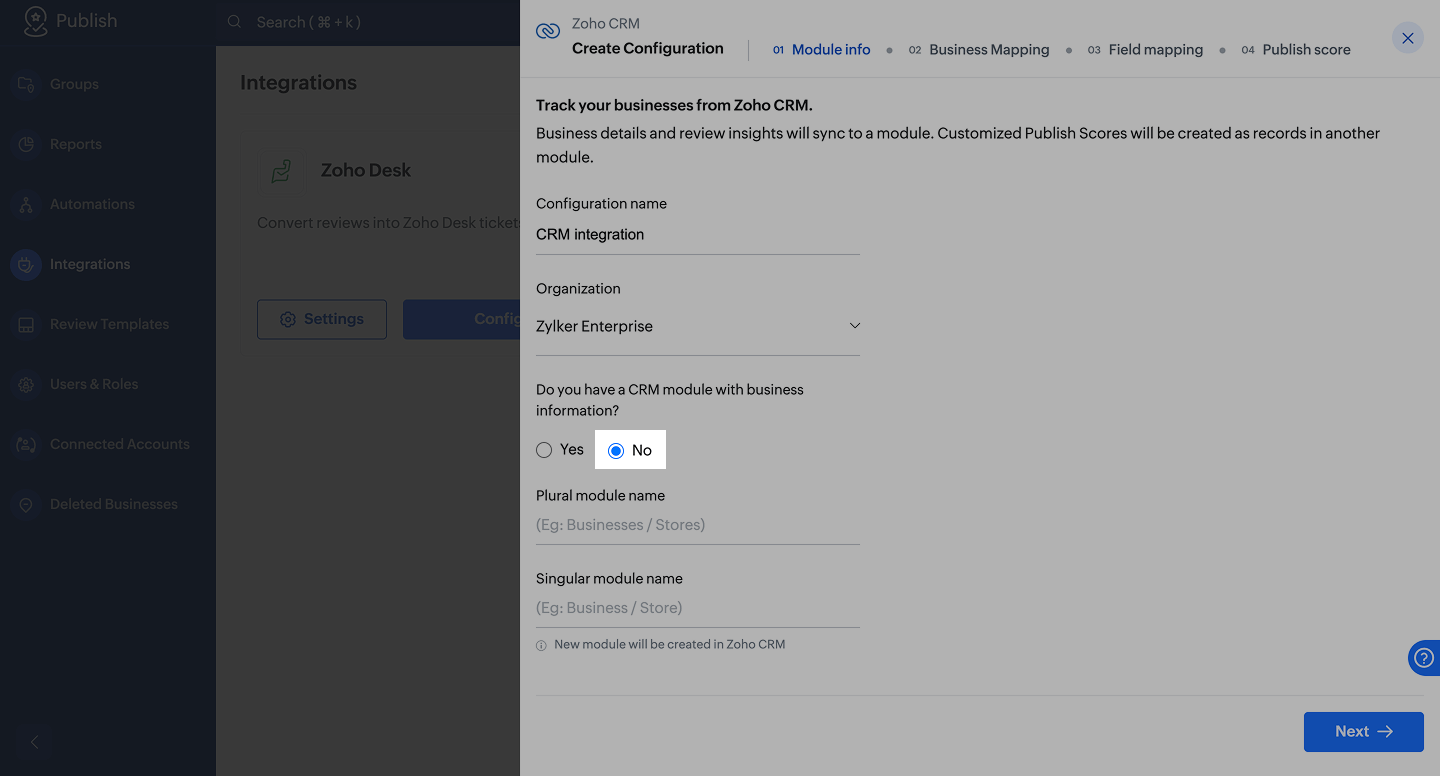This screenshot has width=1440, height=776.
Task: Open Users & Roles in the sidebar
Action: coord(94,384)
